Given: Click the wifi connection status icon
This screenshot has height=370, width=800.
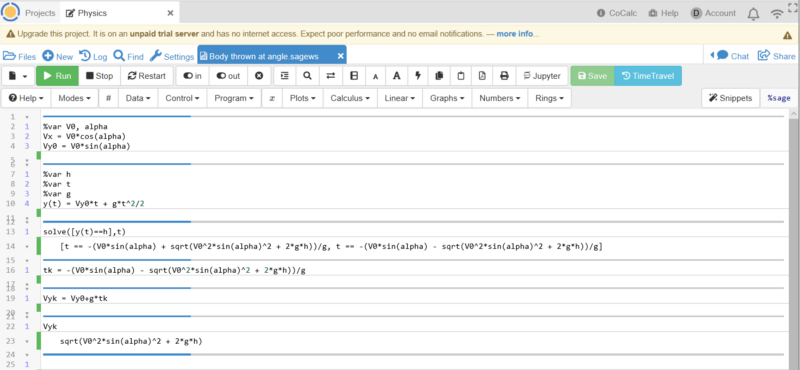Looking at the screenshot, I should [x=777, y=14].
